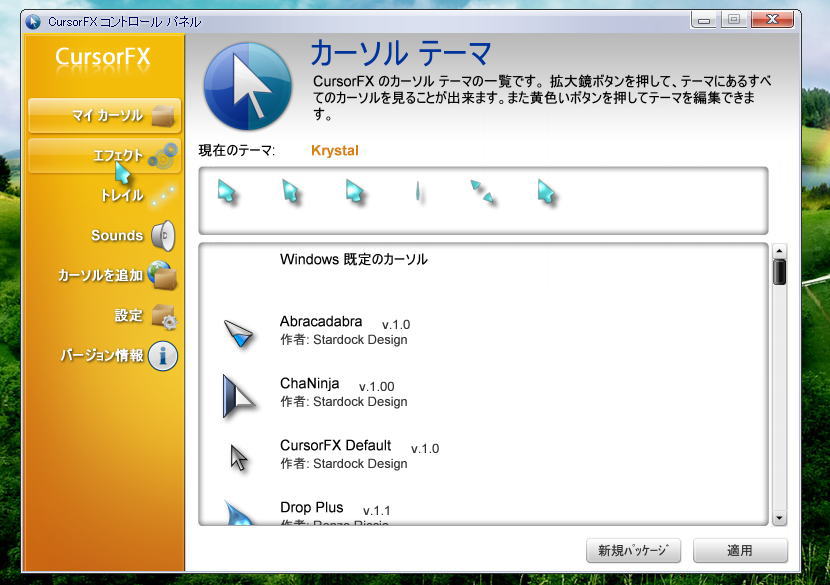Select the Abracadabra theme name

pos(321,321)
